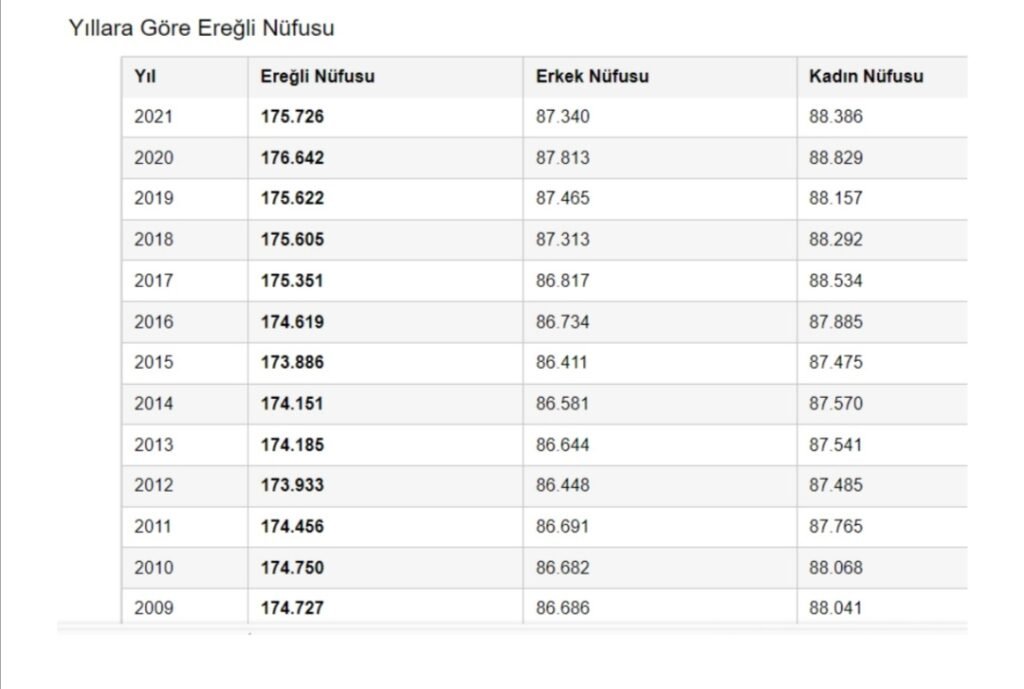Click the female population value 88.068
1024x689 pixels.
tap(835, 568)
